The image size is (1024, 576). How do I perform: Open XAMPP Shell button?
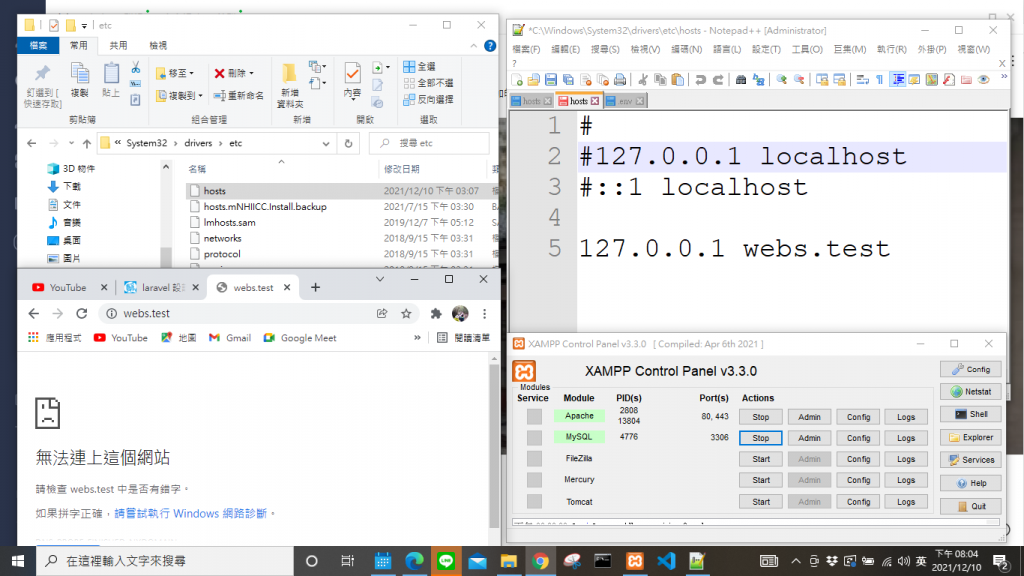coord(971,414)
